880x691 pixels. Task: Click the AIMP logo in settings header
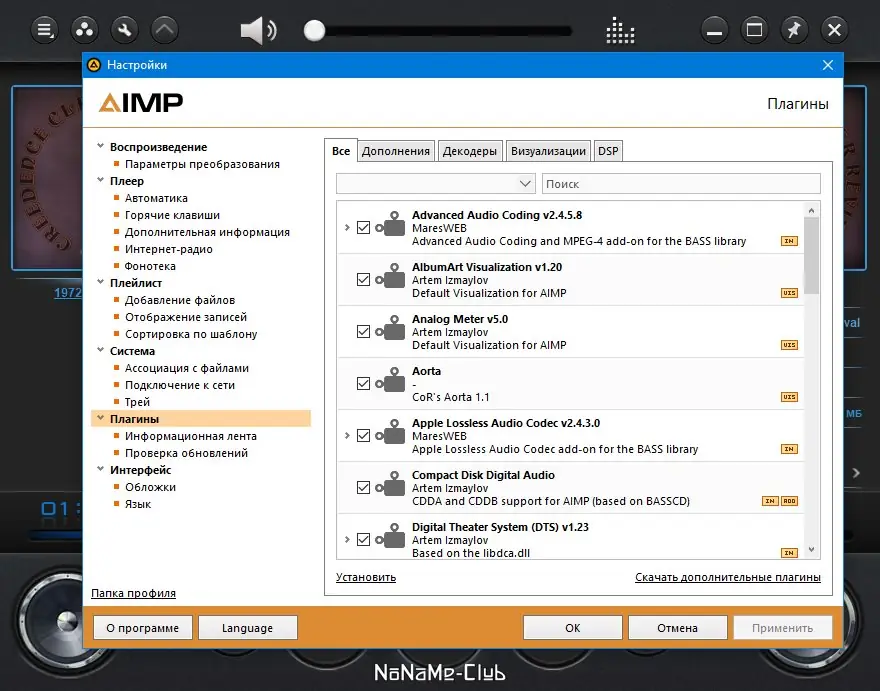(x=141, y=103)
